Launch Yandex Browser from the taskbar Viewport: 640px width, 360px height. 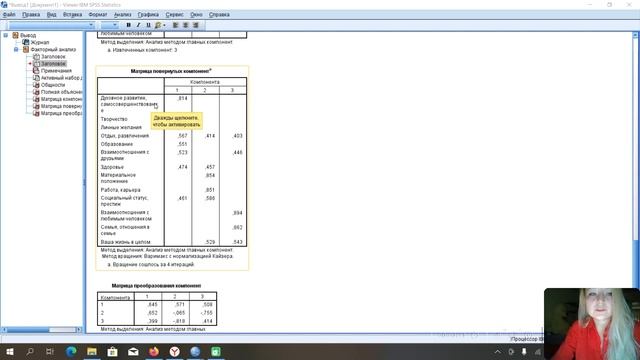pos(175,351)
